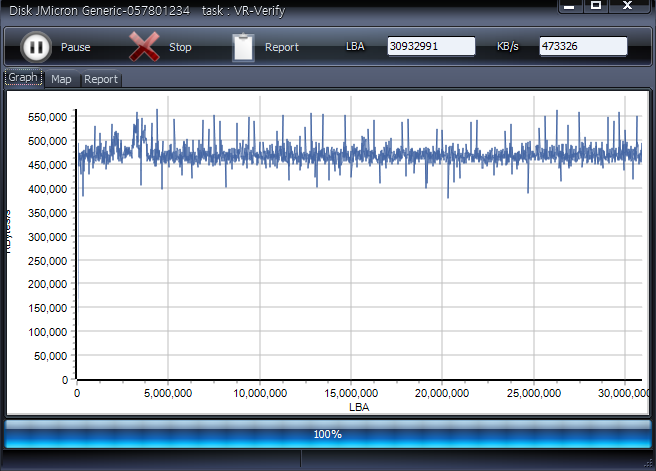The image size is (656, 471).
Task: Click the clipboard Report icon
Action: click(243, 47)
